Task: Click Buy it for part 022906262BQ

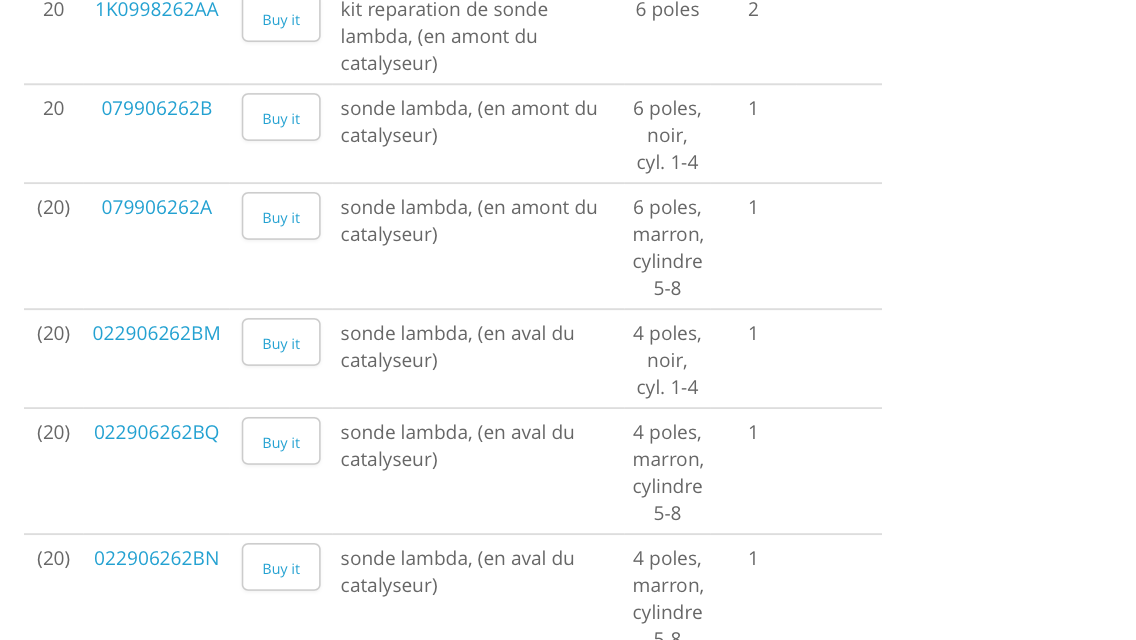Action: [x=281, y=441]
